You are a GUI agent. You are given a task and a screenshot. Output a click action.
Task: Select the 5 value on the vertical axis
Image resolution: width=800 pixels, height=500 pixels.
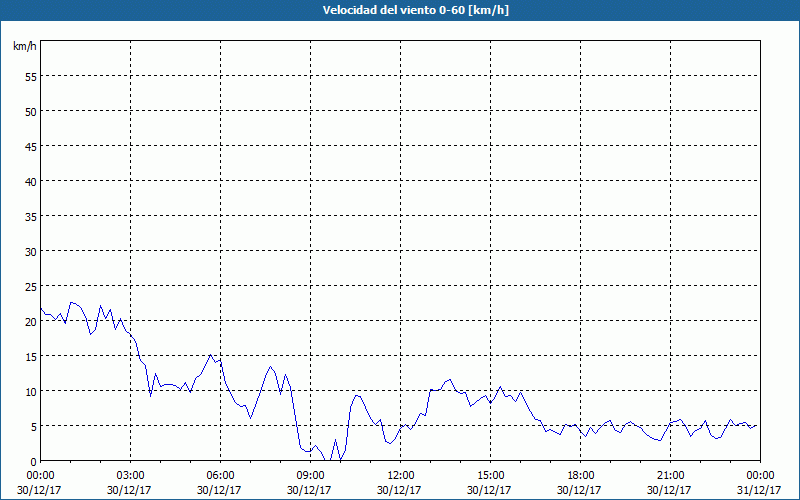[34, 427]
